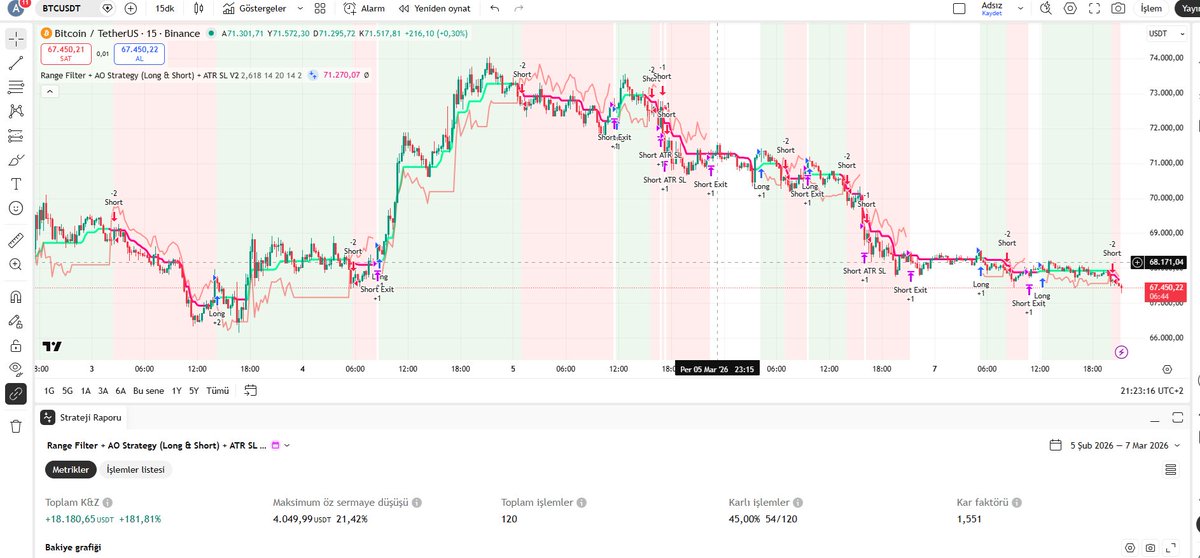This screenshot has width=1200, height=558.
Task: Select the Bu sene date range
Action: 149,390
